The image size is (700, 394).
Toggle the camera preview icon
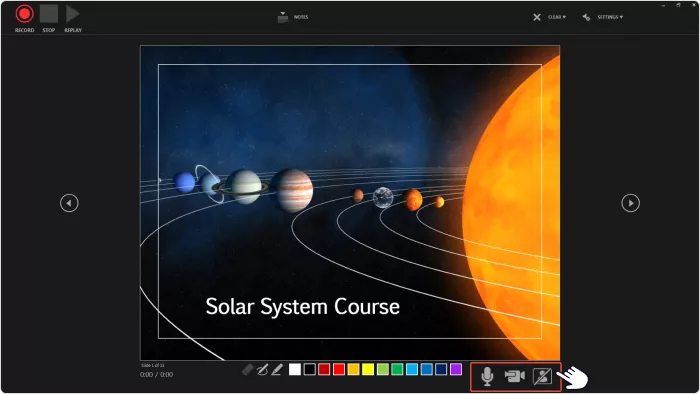coord(542,376)
